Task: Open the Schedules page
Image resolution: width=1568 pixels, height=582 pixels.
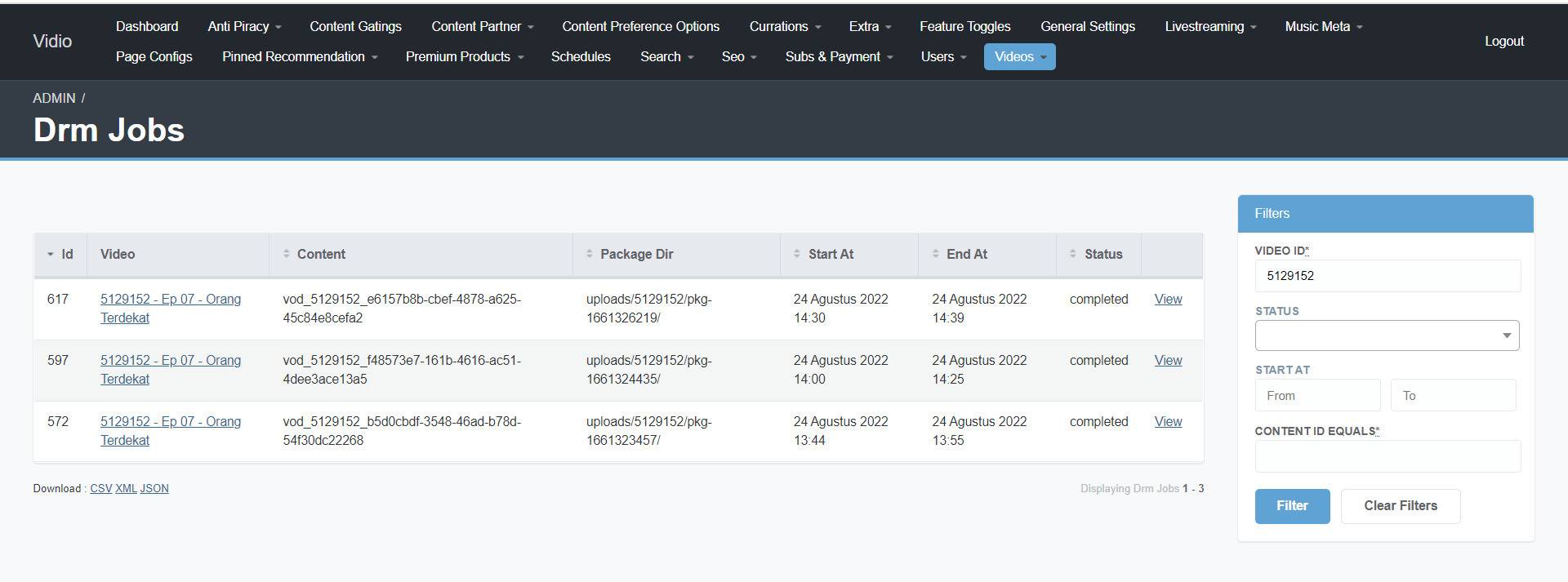Action: tap(581, 56)
